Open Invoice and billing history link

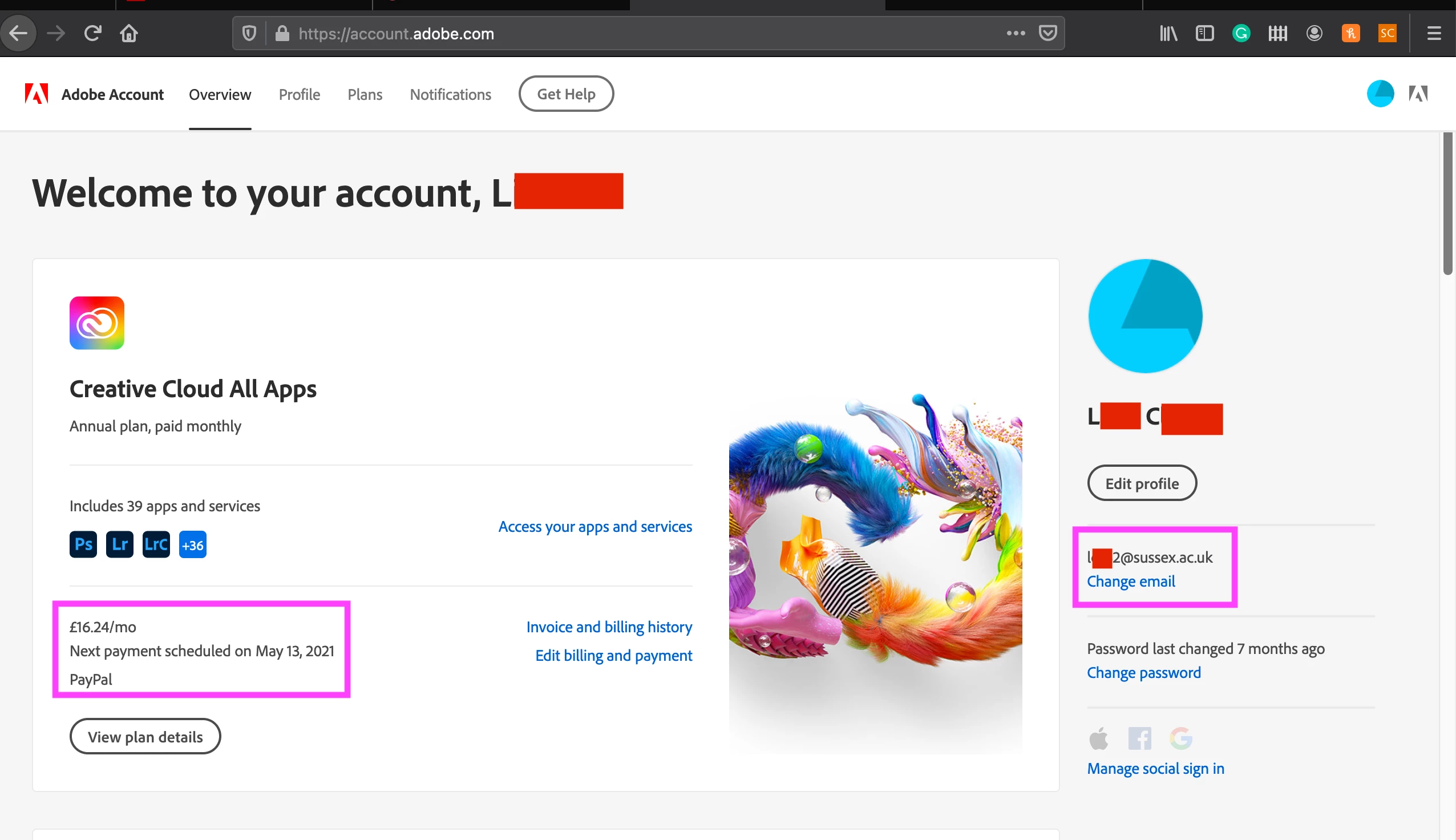click(609, 627)
